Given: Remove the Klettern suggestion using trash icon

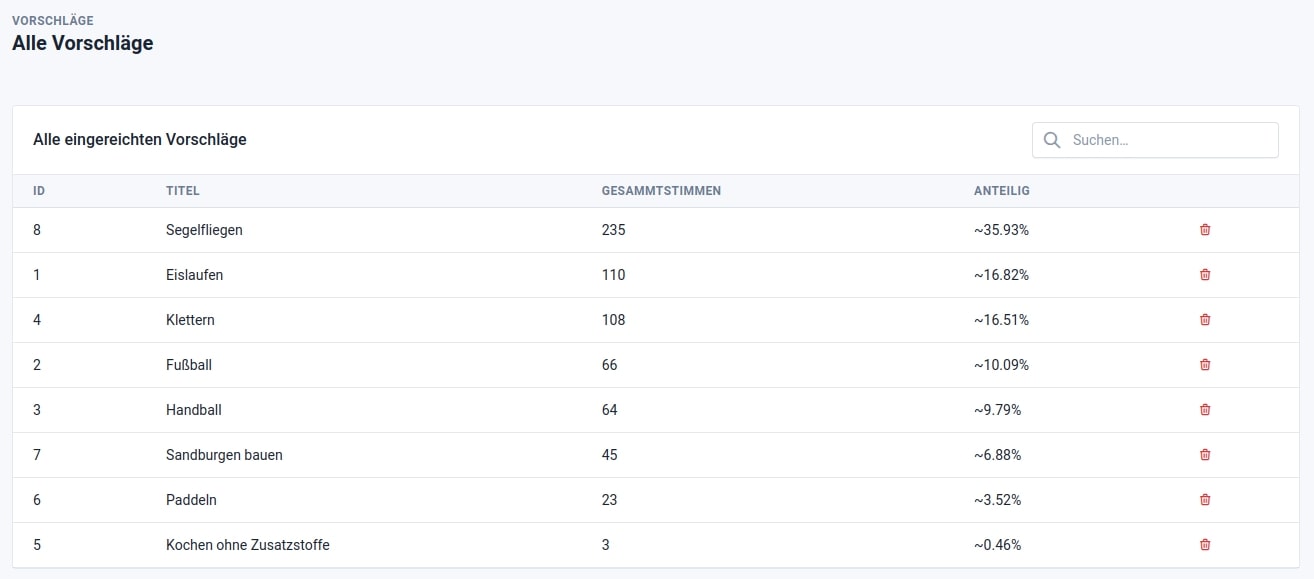Looking at the screenshot, I should tap(1204, 320).
